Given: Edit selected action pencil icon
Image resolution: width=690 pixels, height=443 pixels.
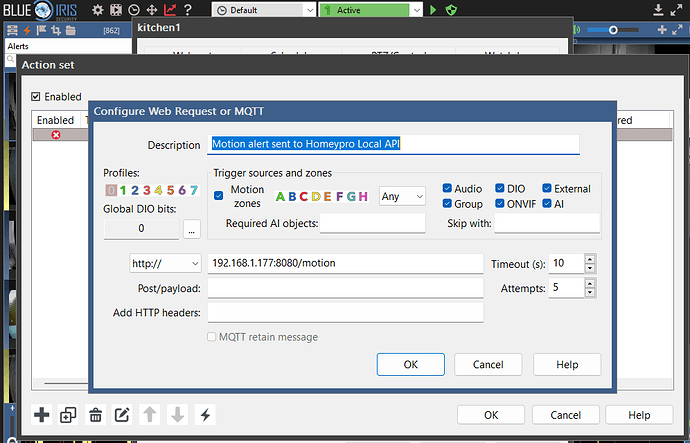Looking at the screenshot, I should pos(122,414).
